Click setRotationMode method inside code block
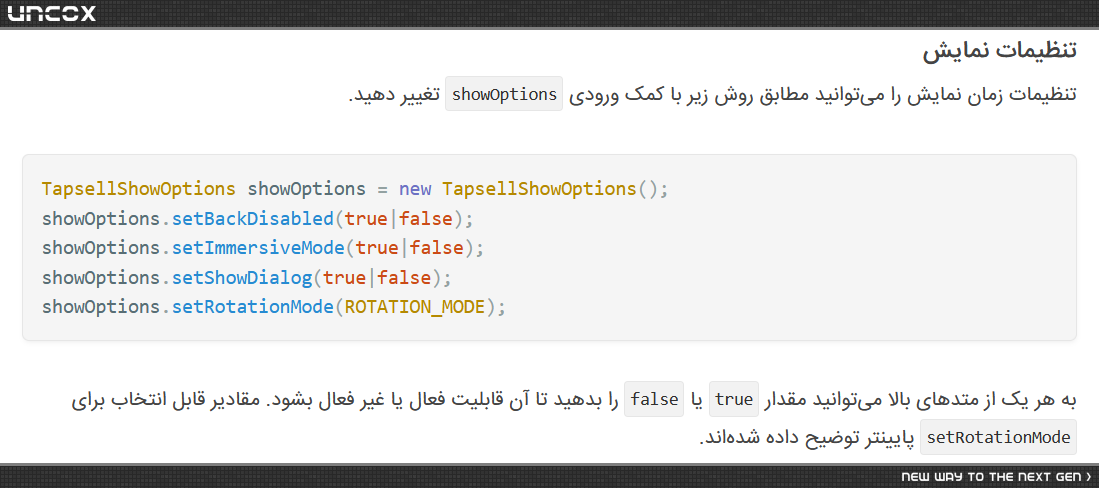This screenshot has width=1099, height=488. [x=252, y=307]
